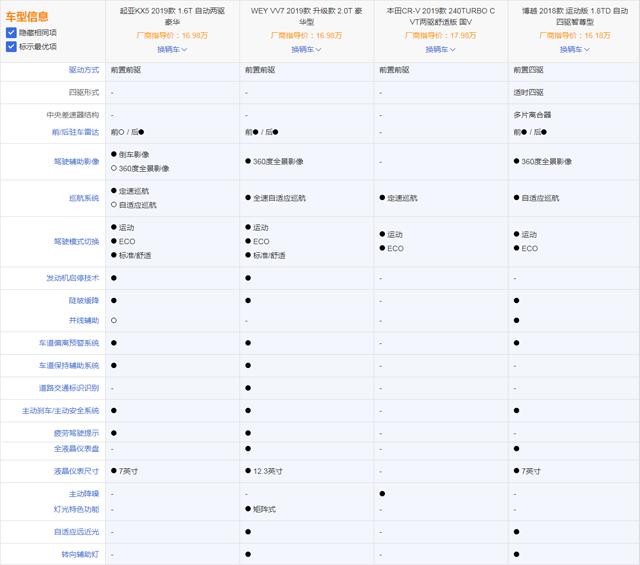Open the 发动机启停技术 row label link

click(x=73, y=278)
